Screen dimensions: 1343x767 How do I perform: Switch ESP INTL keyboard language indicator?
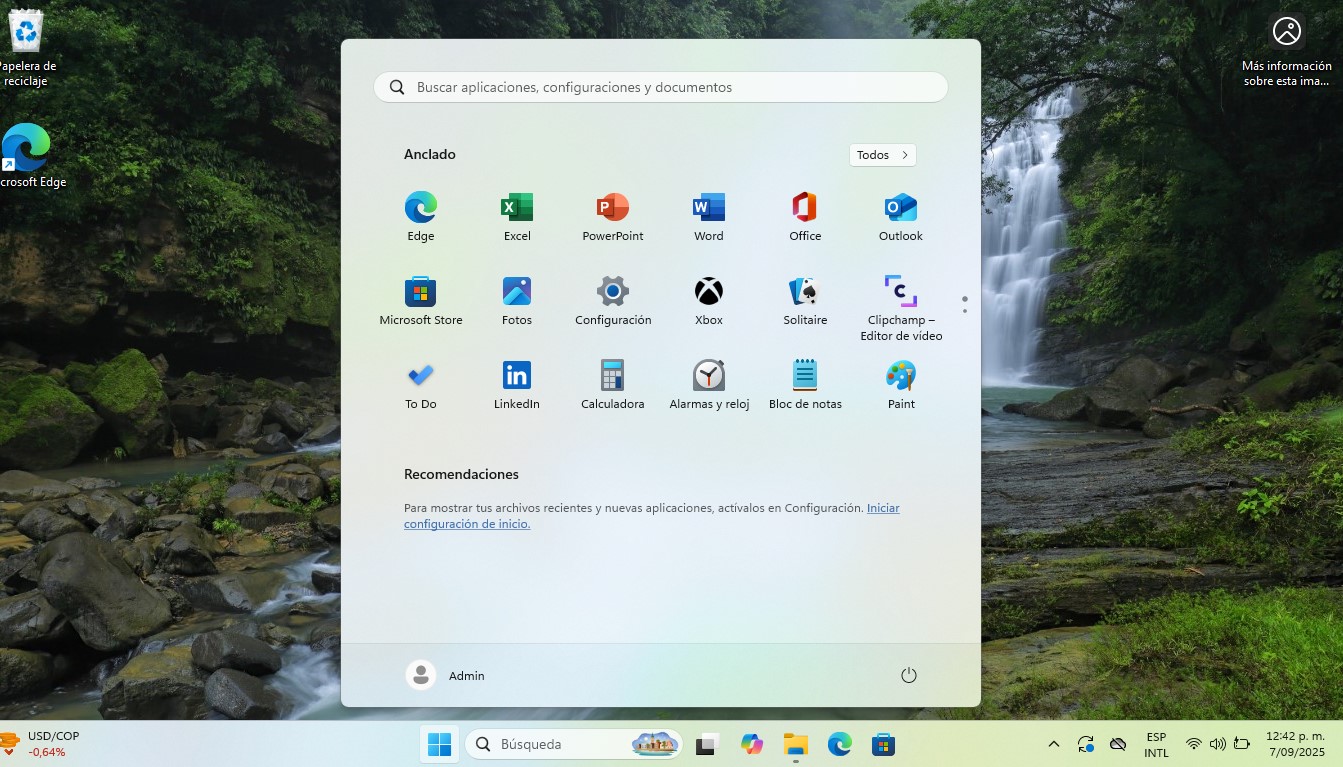(1156, 744)
